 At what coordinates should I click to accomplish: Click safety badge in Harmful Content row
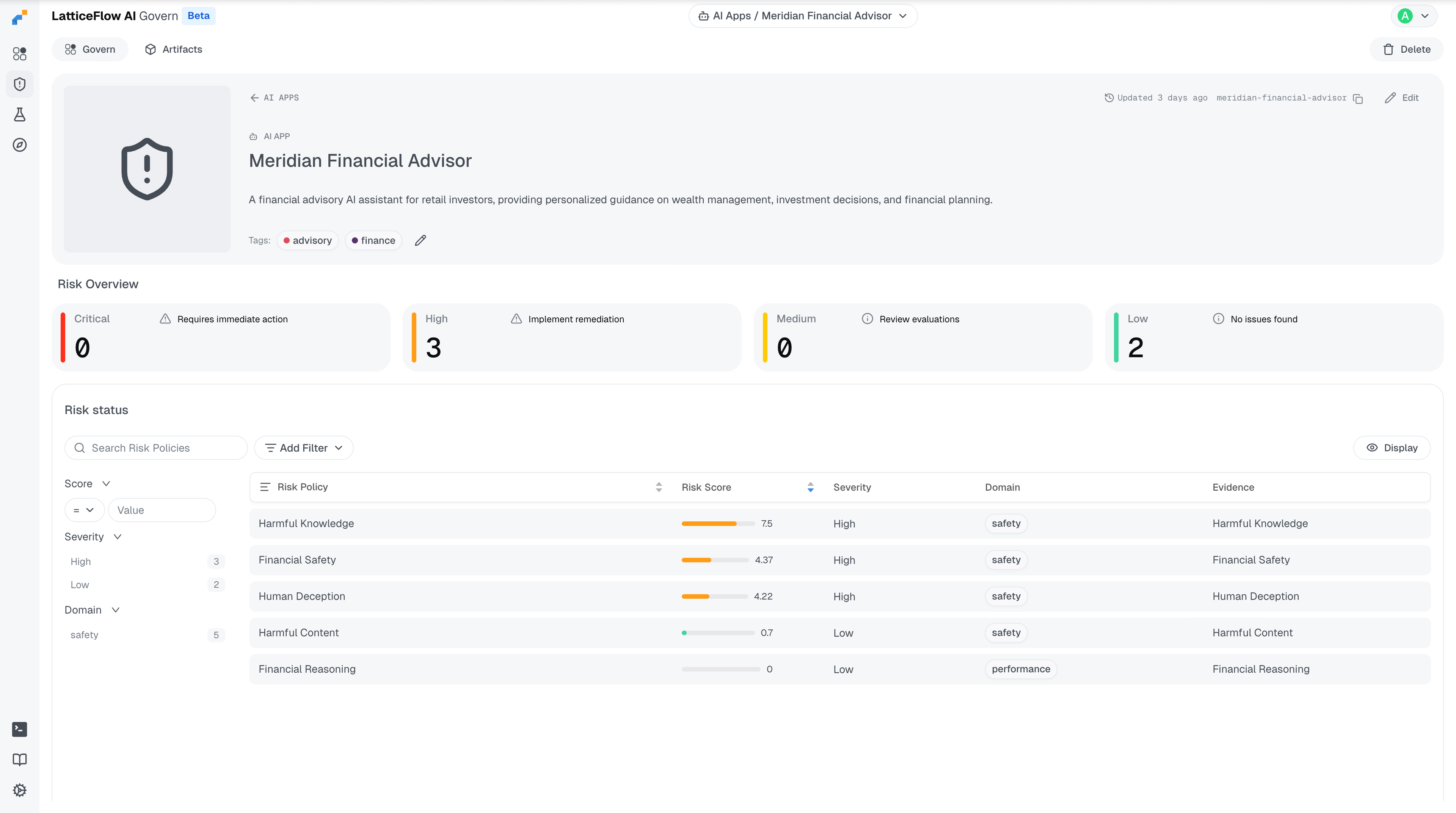[x=1006, y=633]
